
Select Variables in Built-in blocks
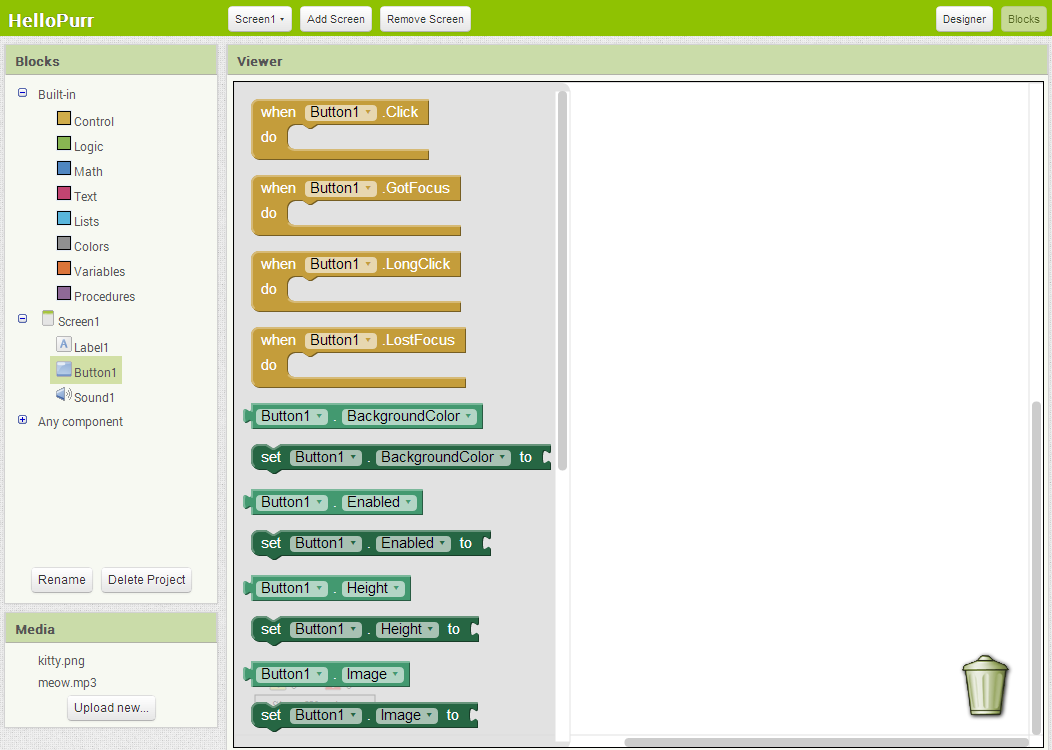point(99,272)
